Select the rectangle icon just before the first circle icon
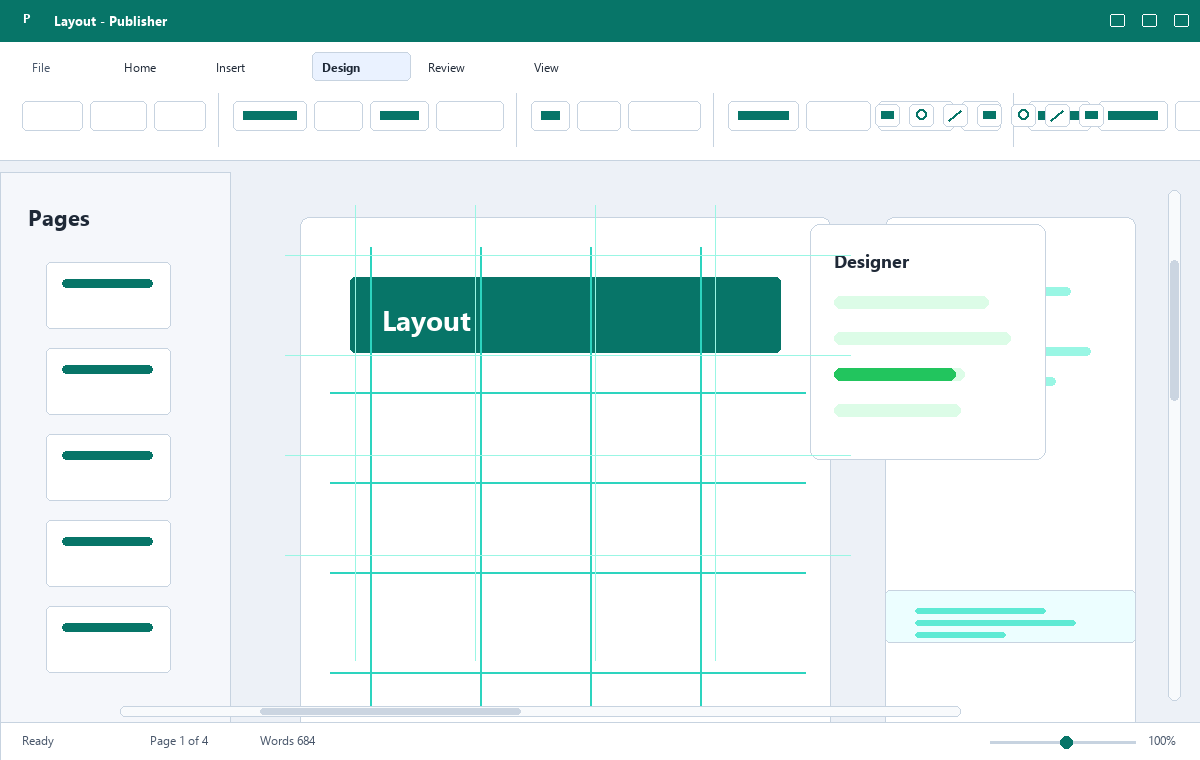This screenshot has width=1200, height=760. point(887,115)
